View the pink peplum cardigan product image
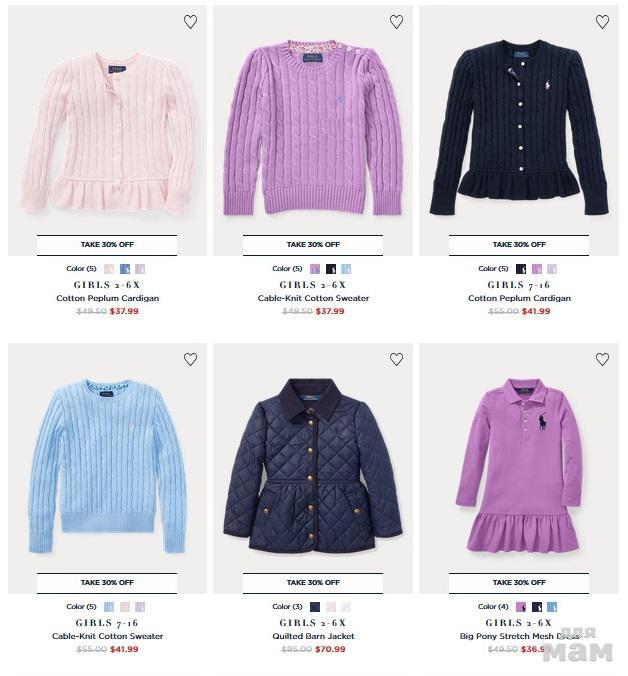Viewport: 628px width, 676px height. tap(108, 134)
